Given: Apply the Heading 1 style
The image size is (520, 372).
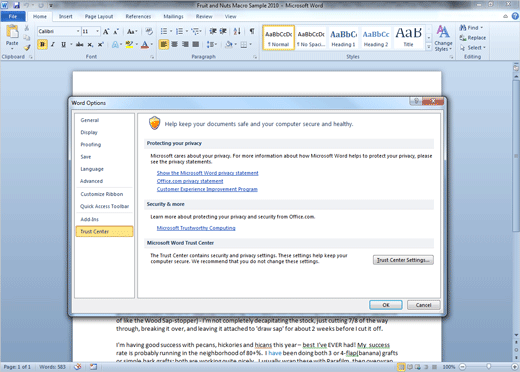Looking at the screenshot, I should [x=343, y=38].
